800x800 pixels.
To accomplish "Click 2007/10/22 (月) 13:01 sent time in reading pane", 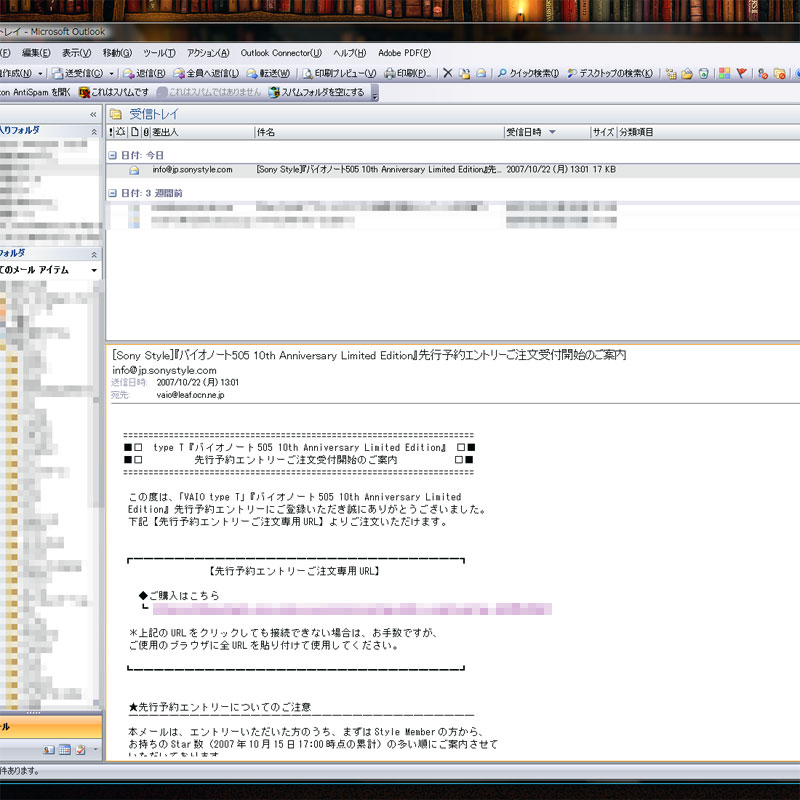I will 197,382.
